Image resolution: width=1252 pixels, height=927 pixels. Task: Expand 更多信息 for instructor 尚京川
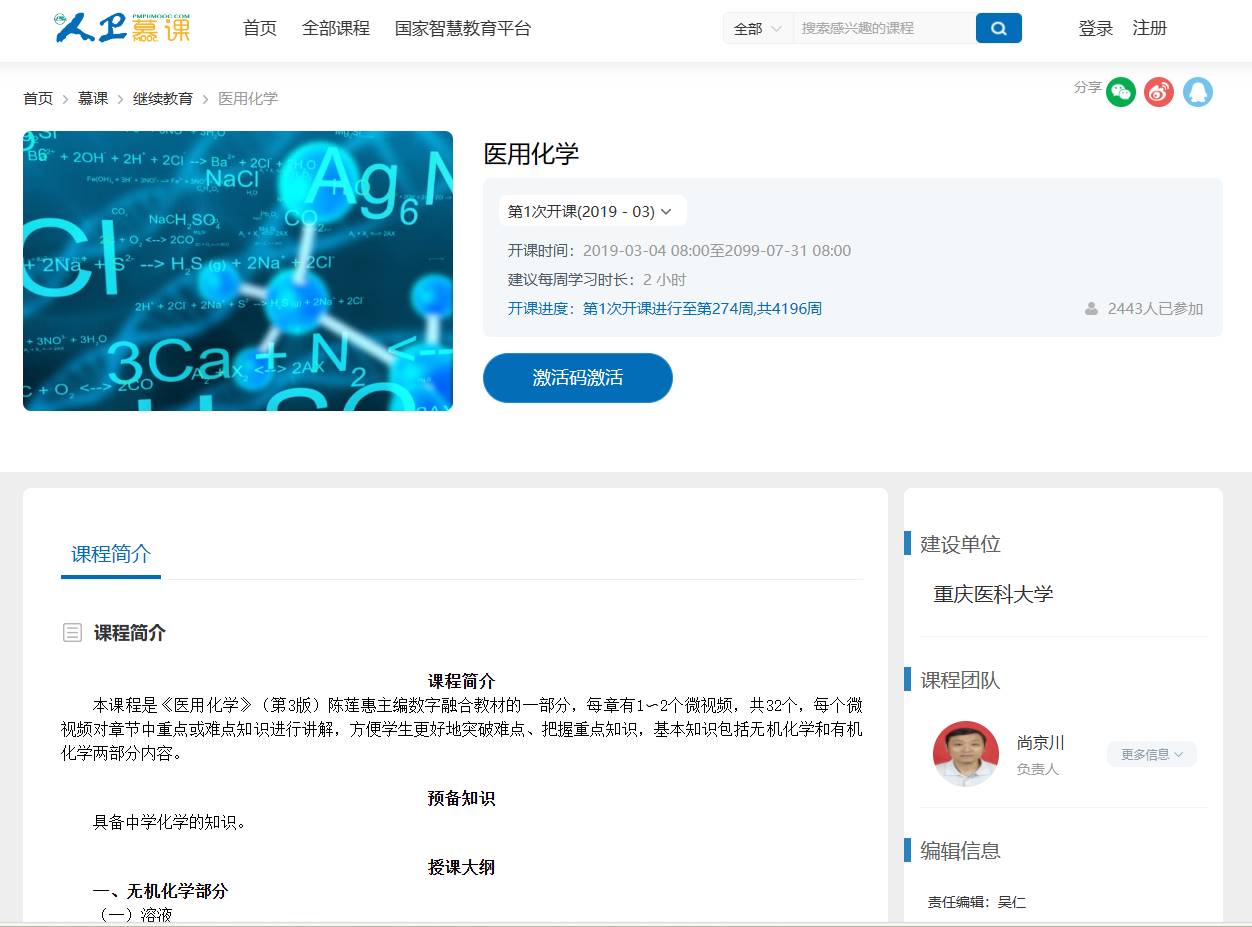(1151, 754)
